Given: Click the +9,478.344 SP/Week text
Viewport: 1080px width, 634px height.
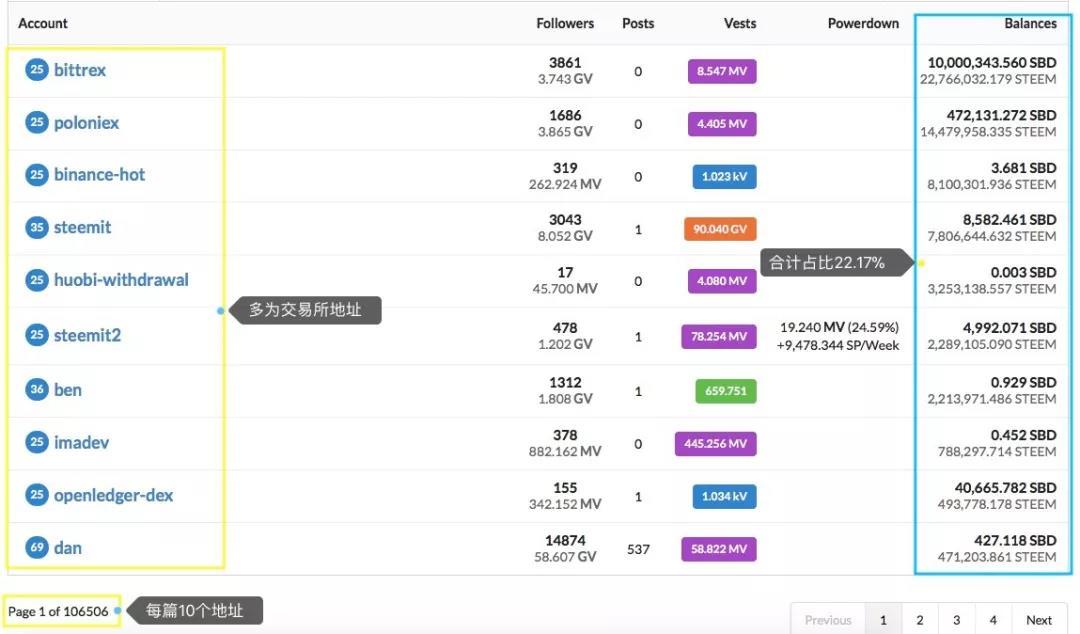Looking at the screenshot, I should [x=838, y=345].
